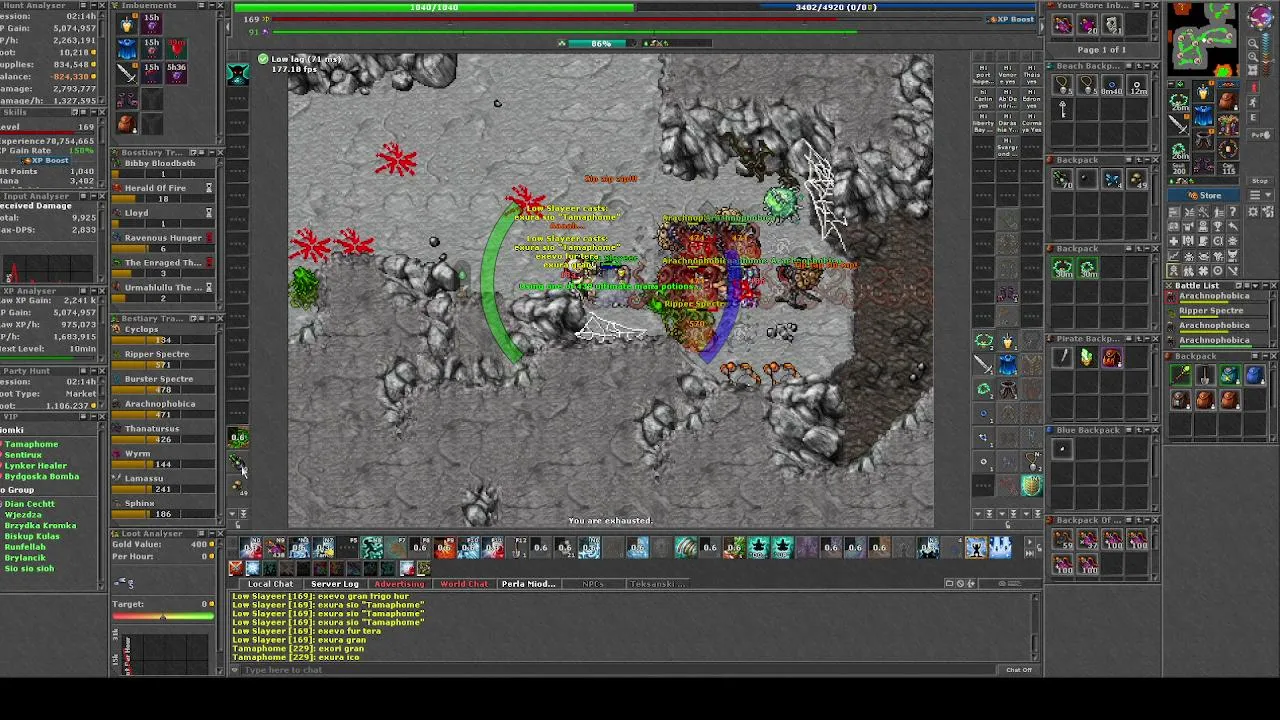Select Ripper Spectre in the Battle List

tap(1211, 311)
